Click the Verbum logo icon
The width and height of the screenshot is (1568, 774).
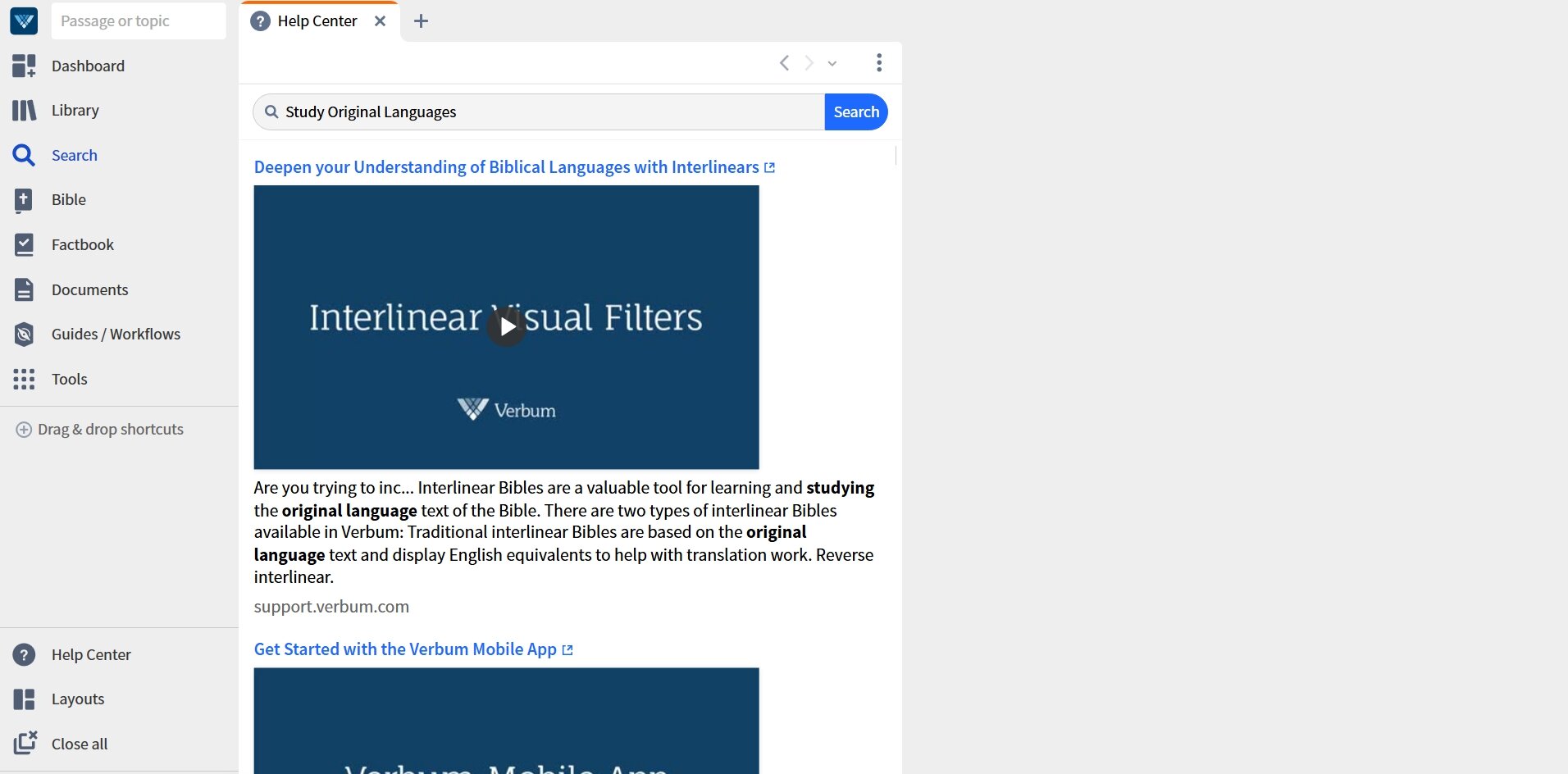click(24, 20)
